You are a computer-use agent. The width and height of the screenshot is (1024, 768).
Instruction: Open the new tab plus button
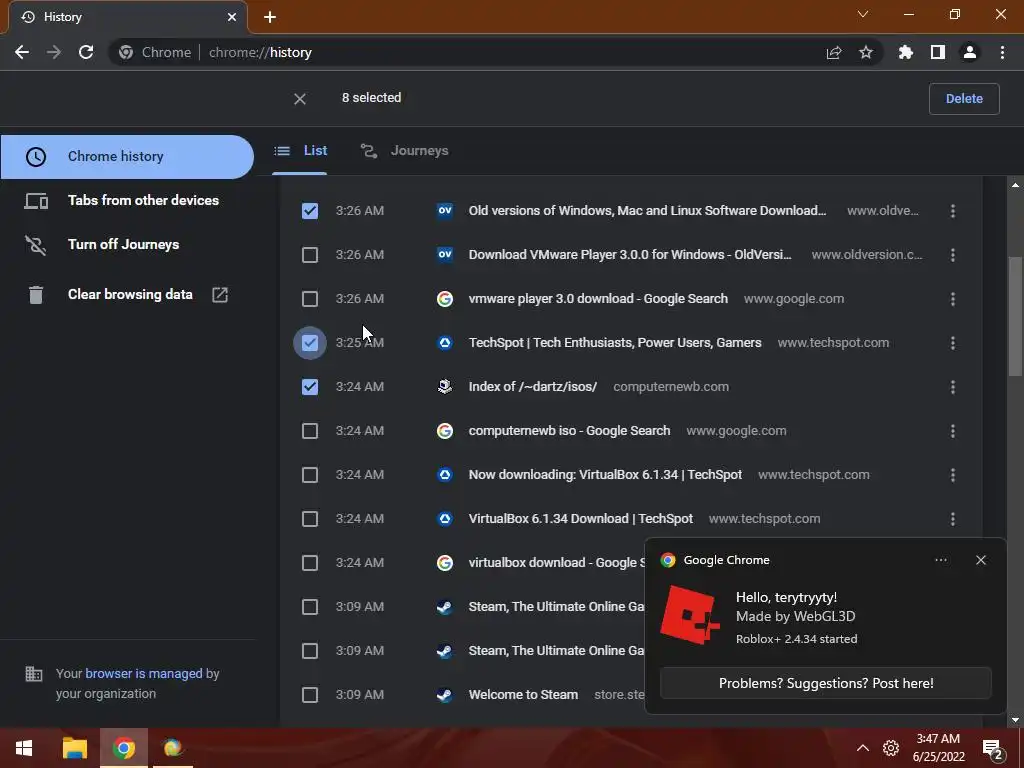[x=270, y=17]
